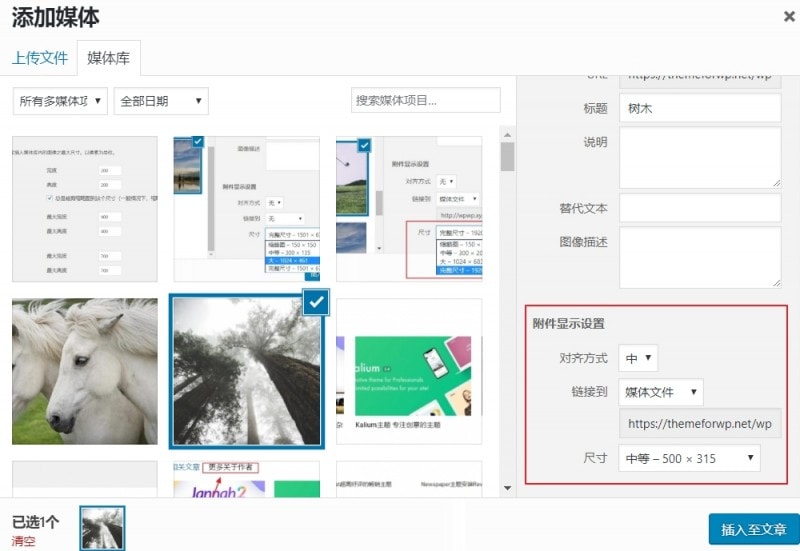
Task: Select the Newspaper theme thumbnail
Action: (x=409, y=479)
